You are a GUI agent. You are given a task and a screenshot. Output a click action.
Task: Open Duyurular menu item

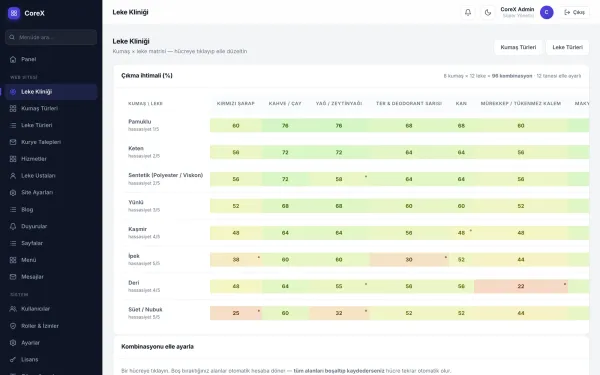click(51, 226)
